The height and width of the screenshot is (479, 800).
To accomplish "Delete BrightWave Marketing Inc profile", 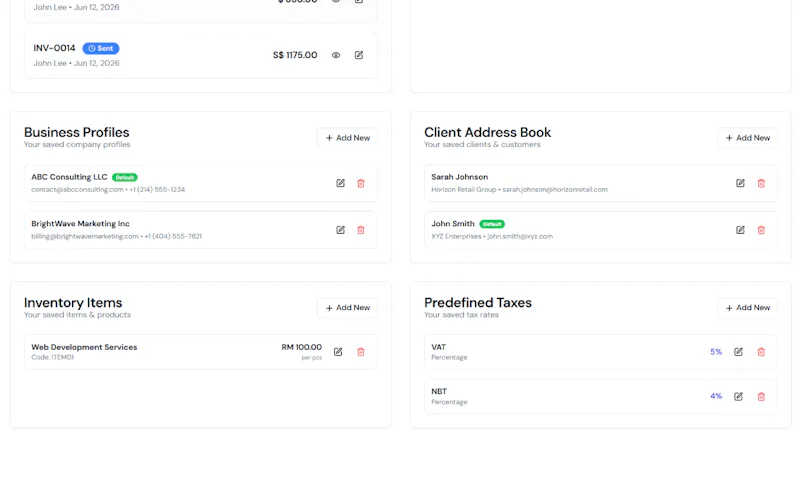I will pos(361,230).
